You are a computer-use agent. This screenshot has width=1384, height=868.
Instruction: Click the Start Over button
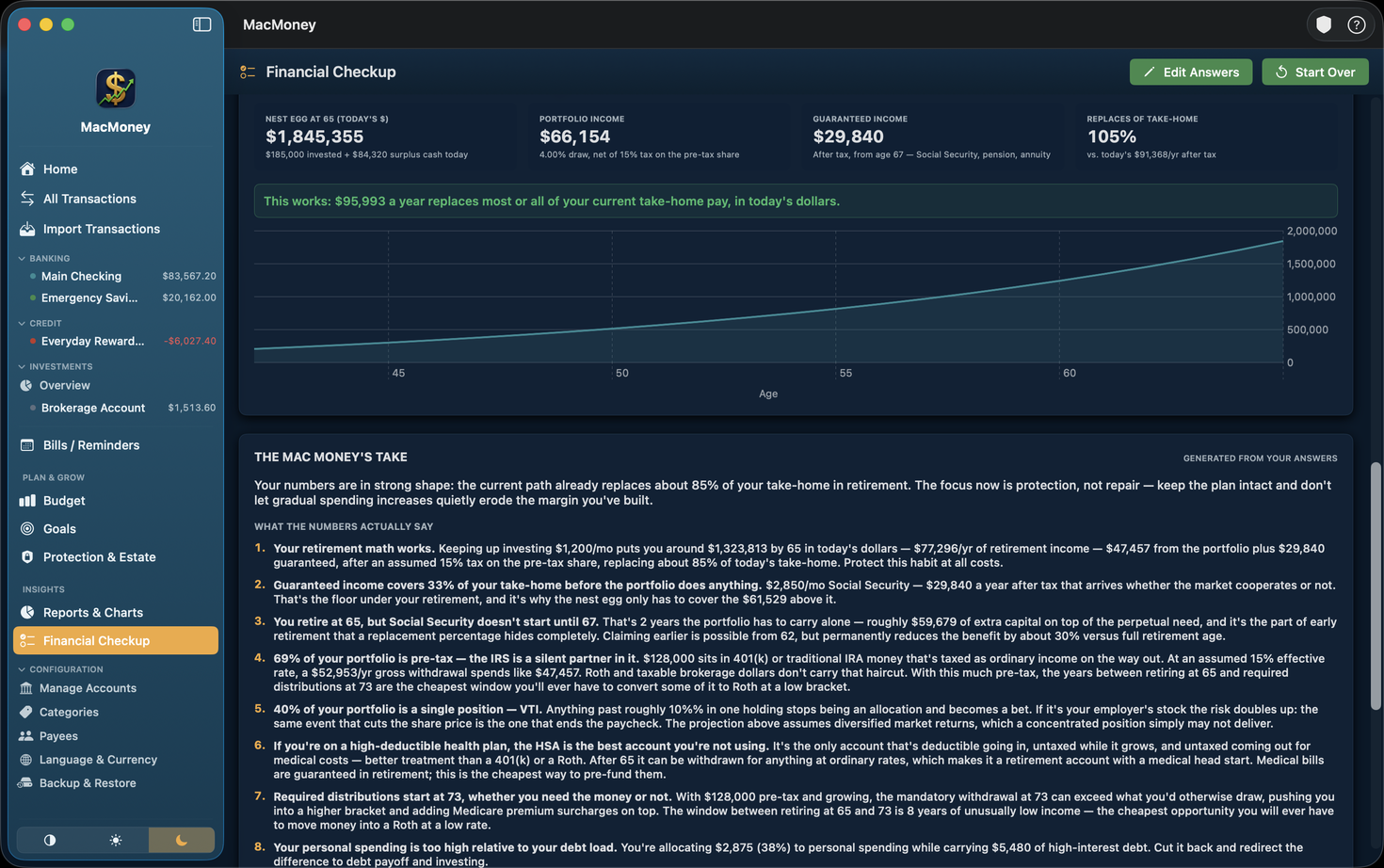tap(1314, 72)
